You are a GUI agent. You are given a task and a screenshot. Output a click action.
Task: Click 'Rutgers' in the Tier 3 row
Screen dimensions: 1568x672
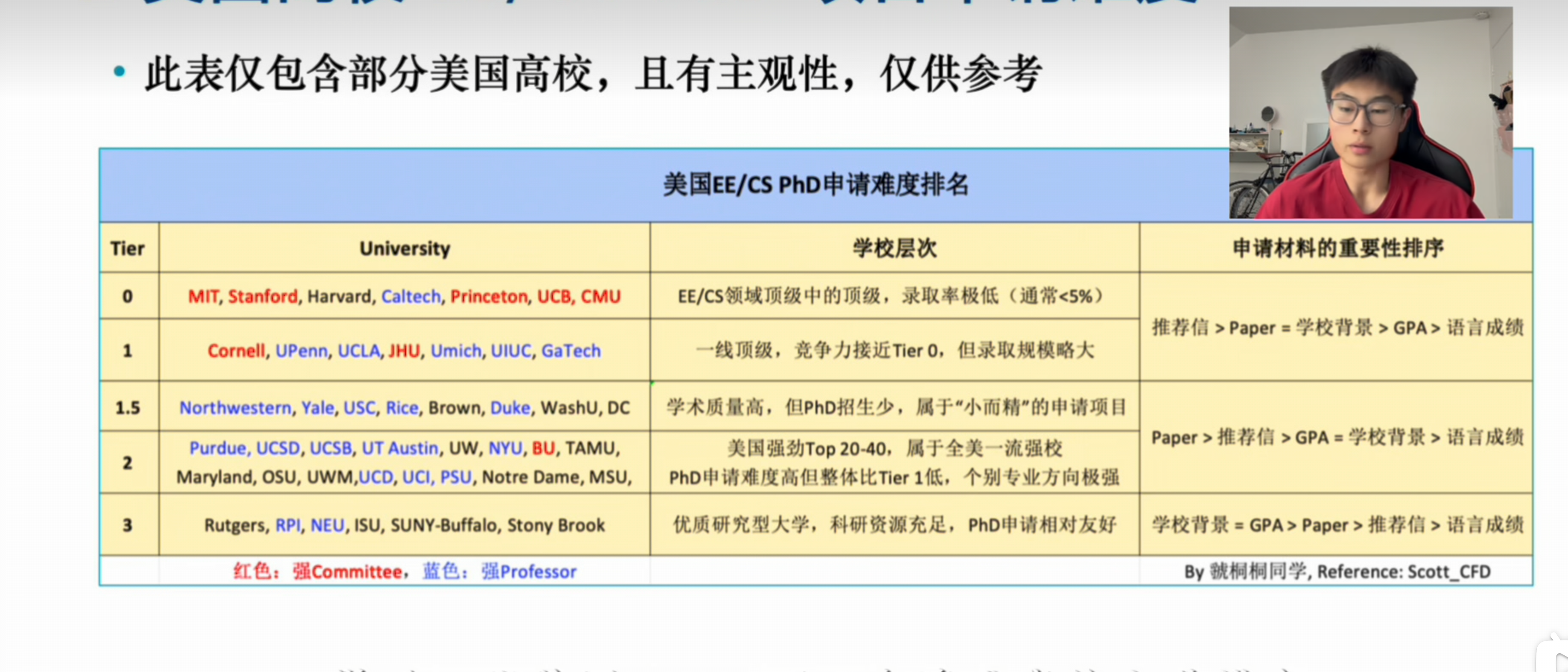pyautogui.click(x=235, y=525)
